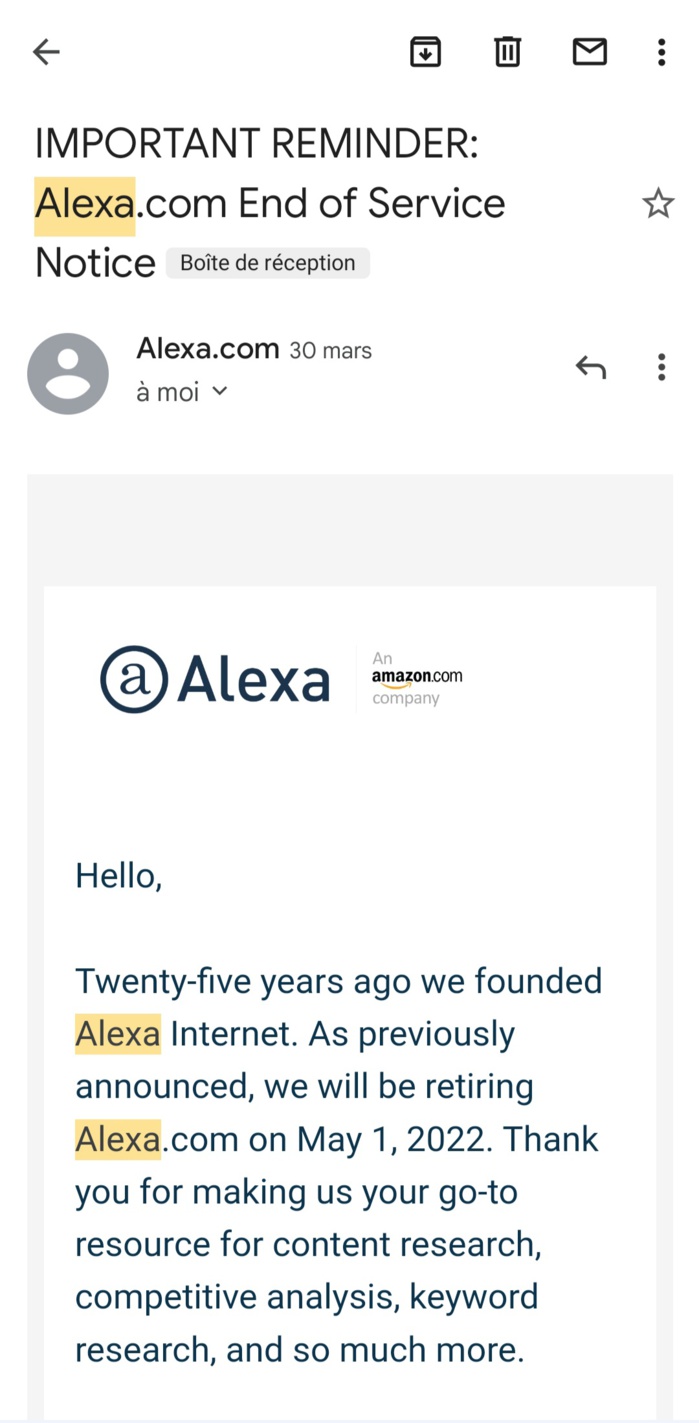Screen dimensions: 699x1423
Task: Click the "An amazon.com company" logo
Action: (416, 678)
